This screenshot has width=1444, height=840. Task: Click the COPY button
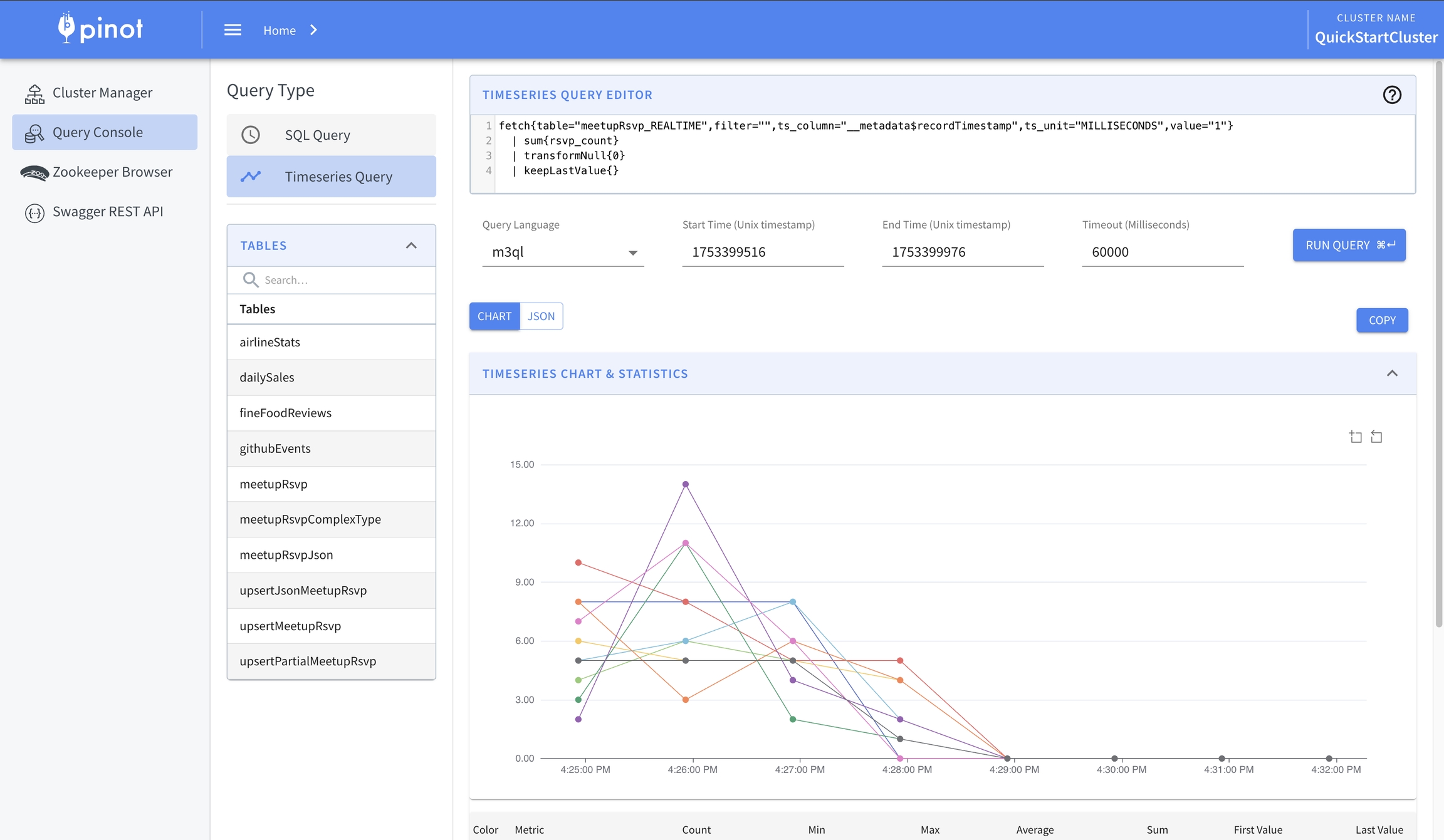[x=1381, y=320]
